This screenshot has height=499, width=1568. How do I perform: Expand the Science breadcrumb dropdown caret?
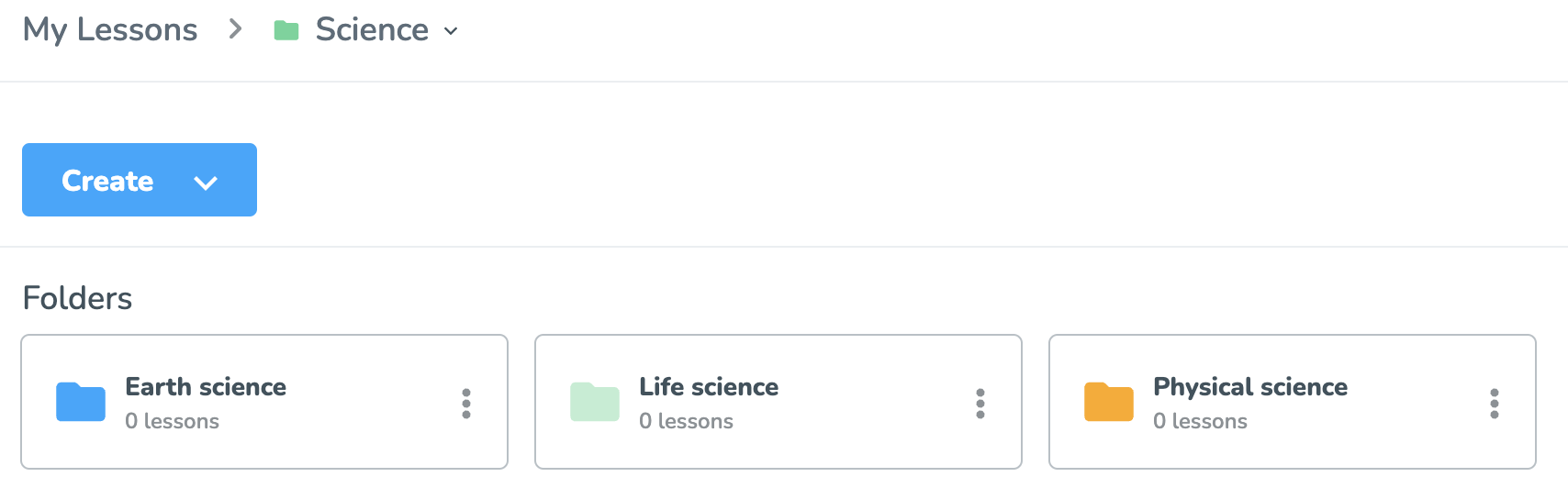[x=451, y=31]
